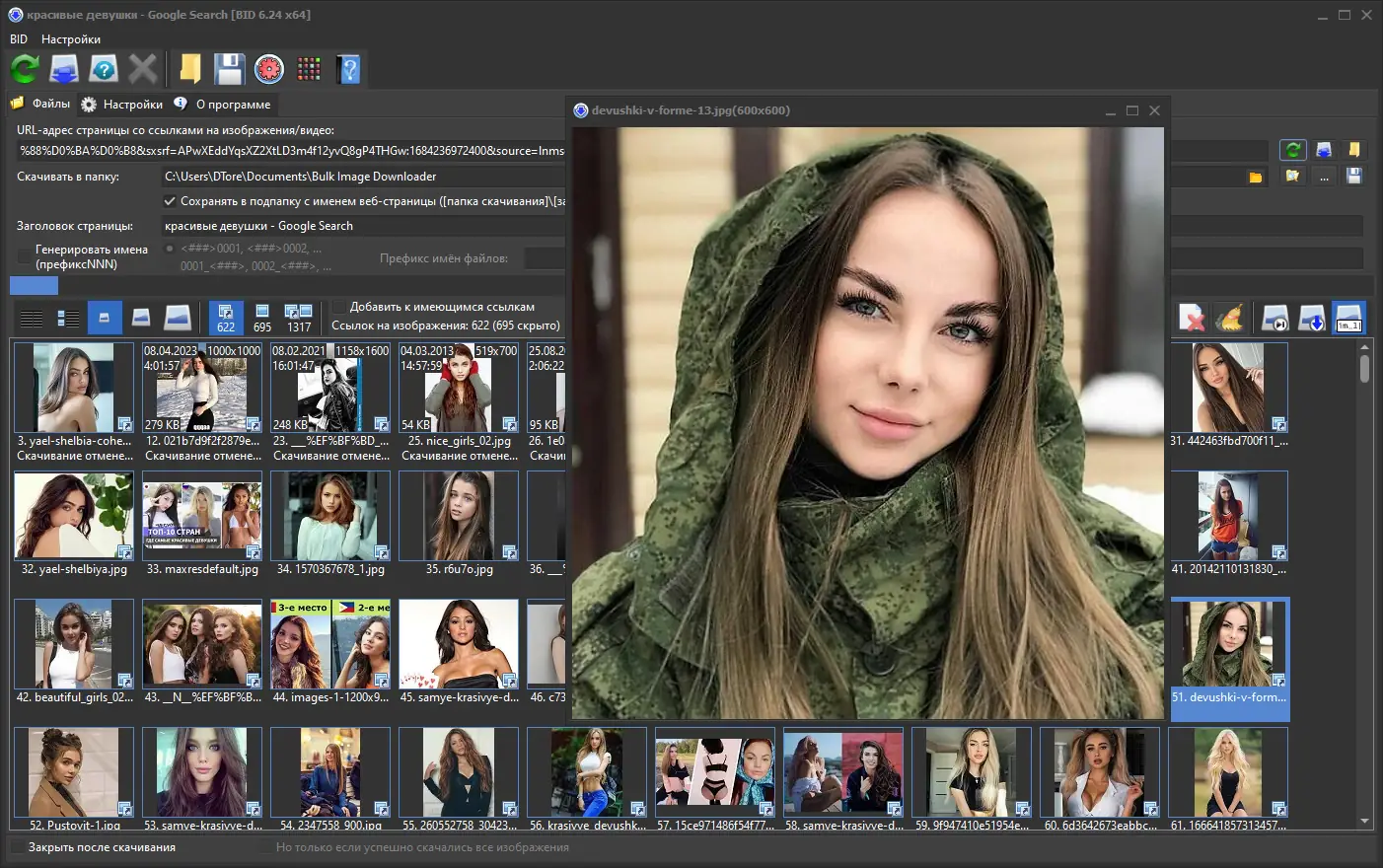Enable the generate names (prefixNNN) checkbox
This screenshot has height=868, width=1383.
[x=24, y=256]
